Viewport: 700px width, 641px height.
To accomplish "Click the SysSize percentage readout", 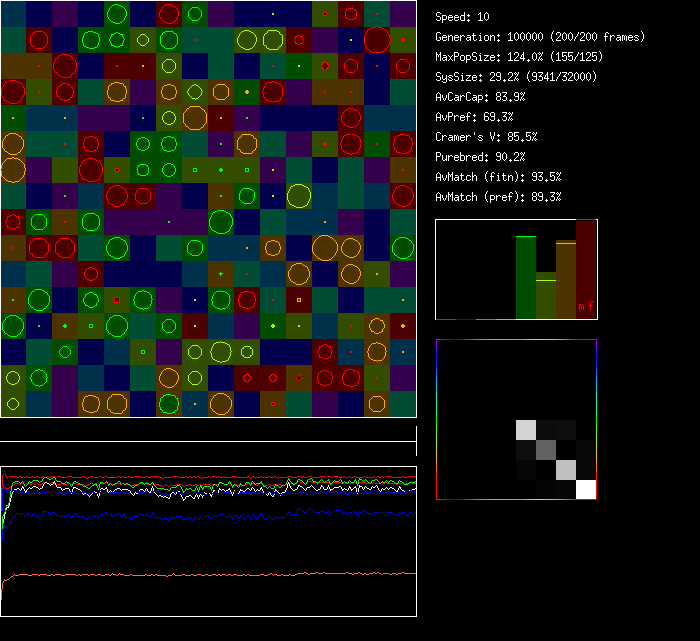I will pyautogui.click(x=517, y=77).
